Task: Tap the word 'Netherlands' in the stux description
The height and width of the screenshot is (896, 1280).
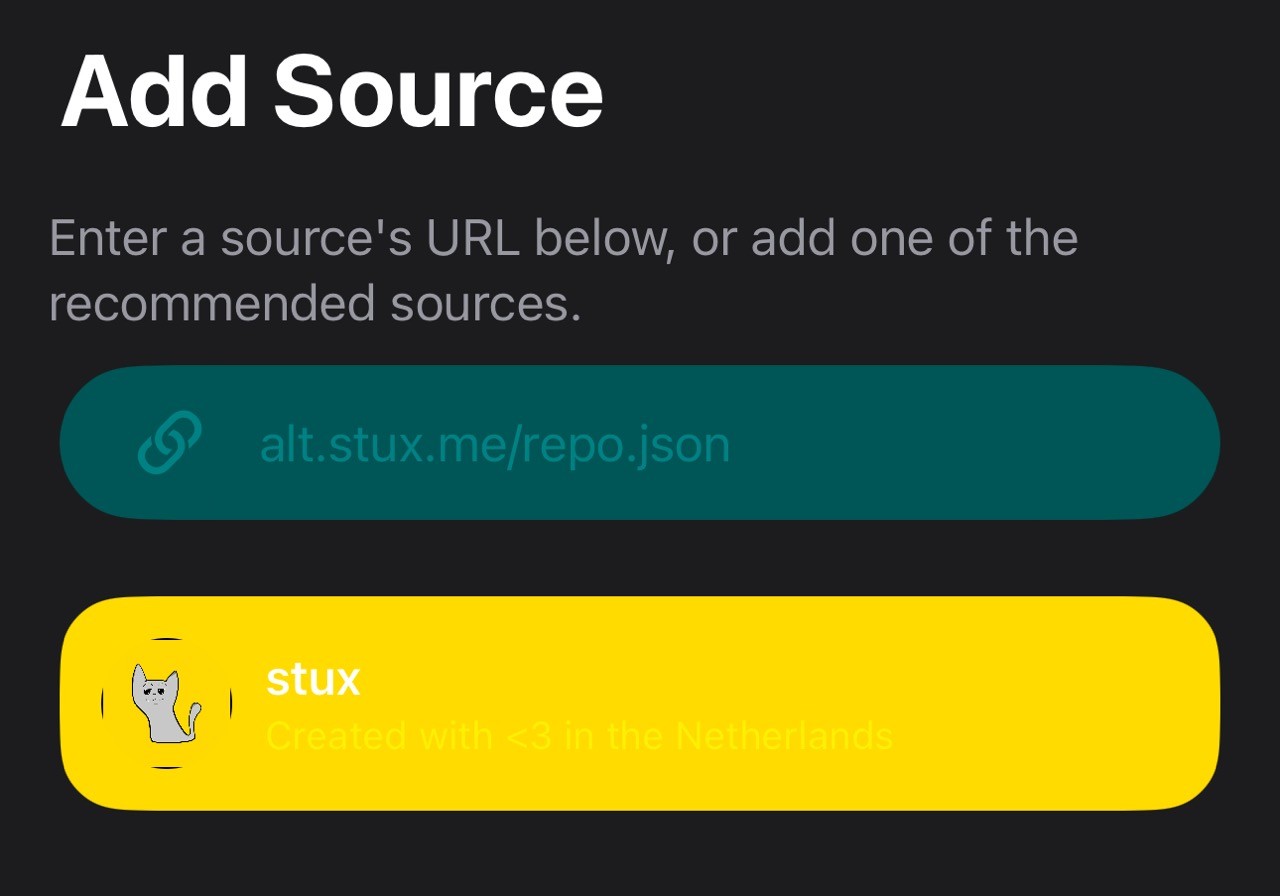Action: [x=784, y=737]
